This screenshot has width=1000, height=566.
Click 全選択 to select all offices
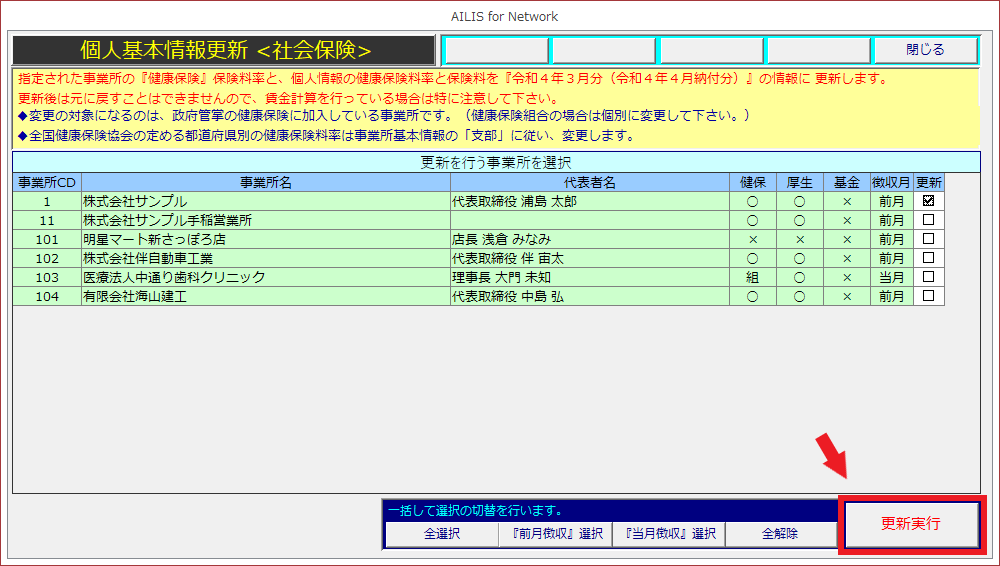coord(441,534)
